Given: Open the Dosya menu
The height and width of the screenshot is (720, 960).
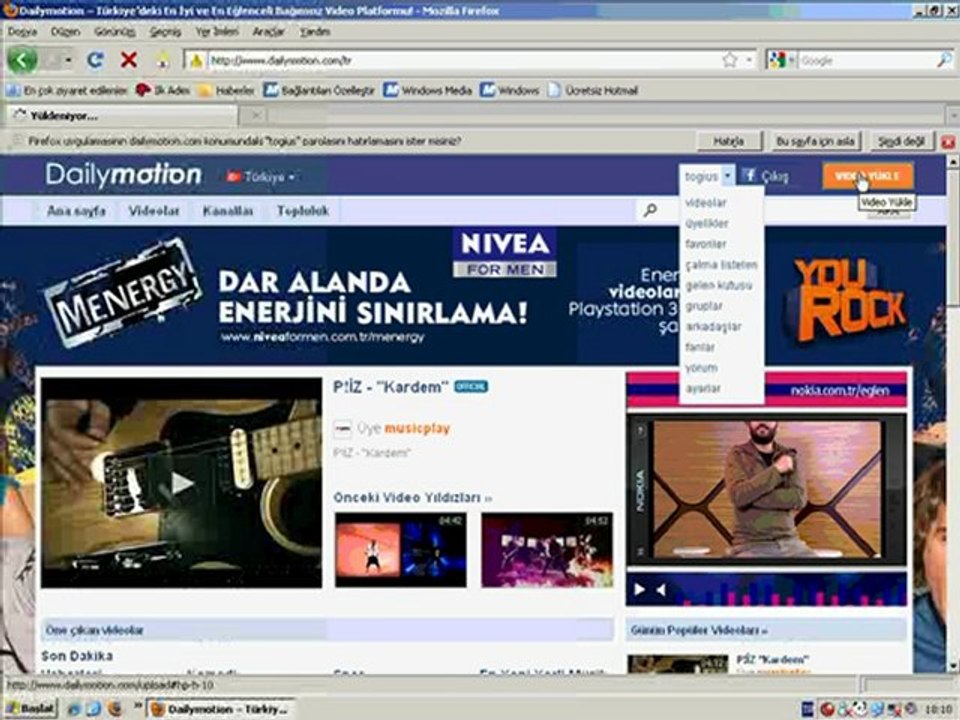Looking at the screenshot, I should tap(22, 31).
